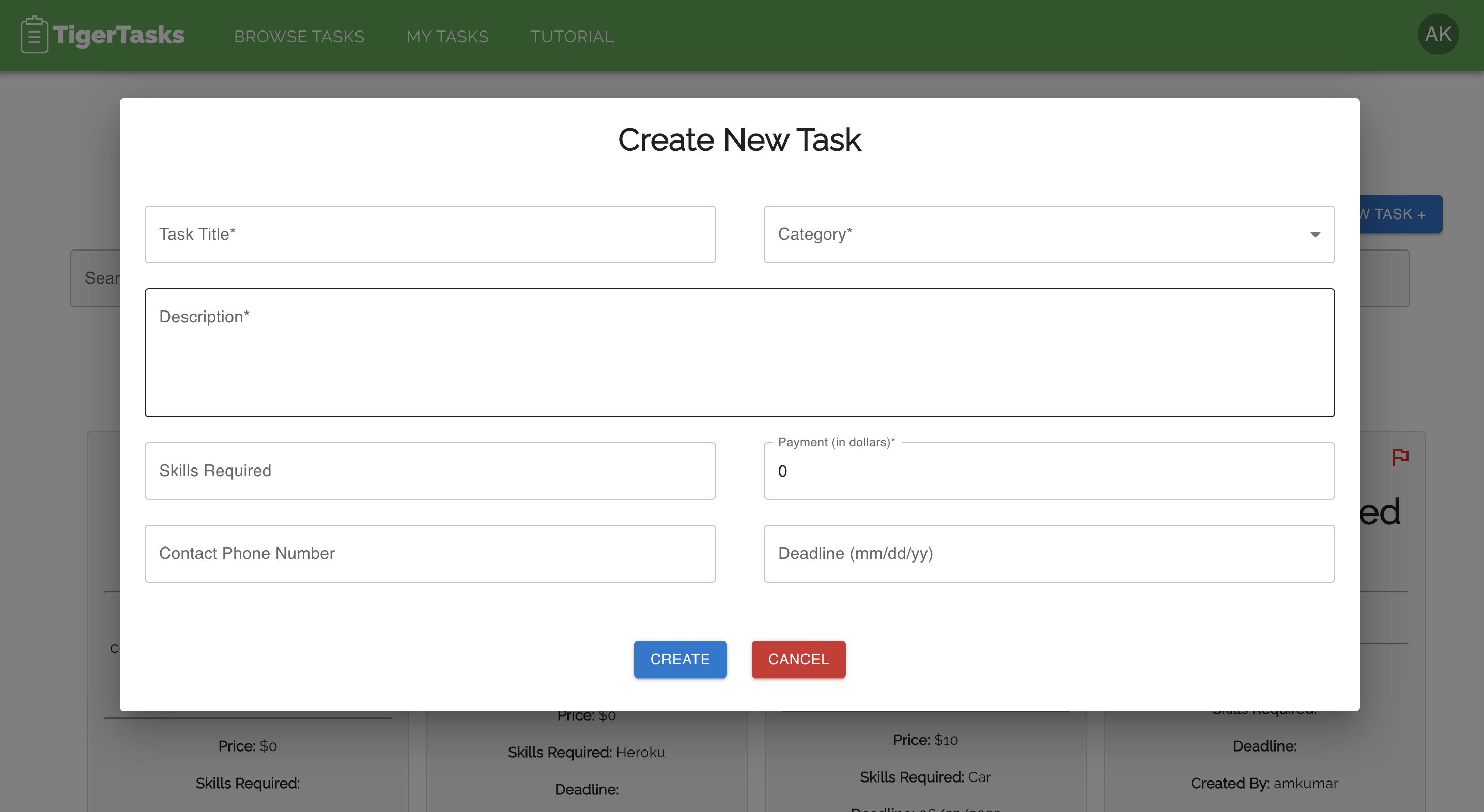Viewport: 1484px width, 812px height.
Task: Focus the Contact Phone Number field
Action: [430, 553]
